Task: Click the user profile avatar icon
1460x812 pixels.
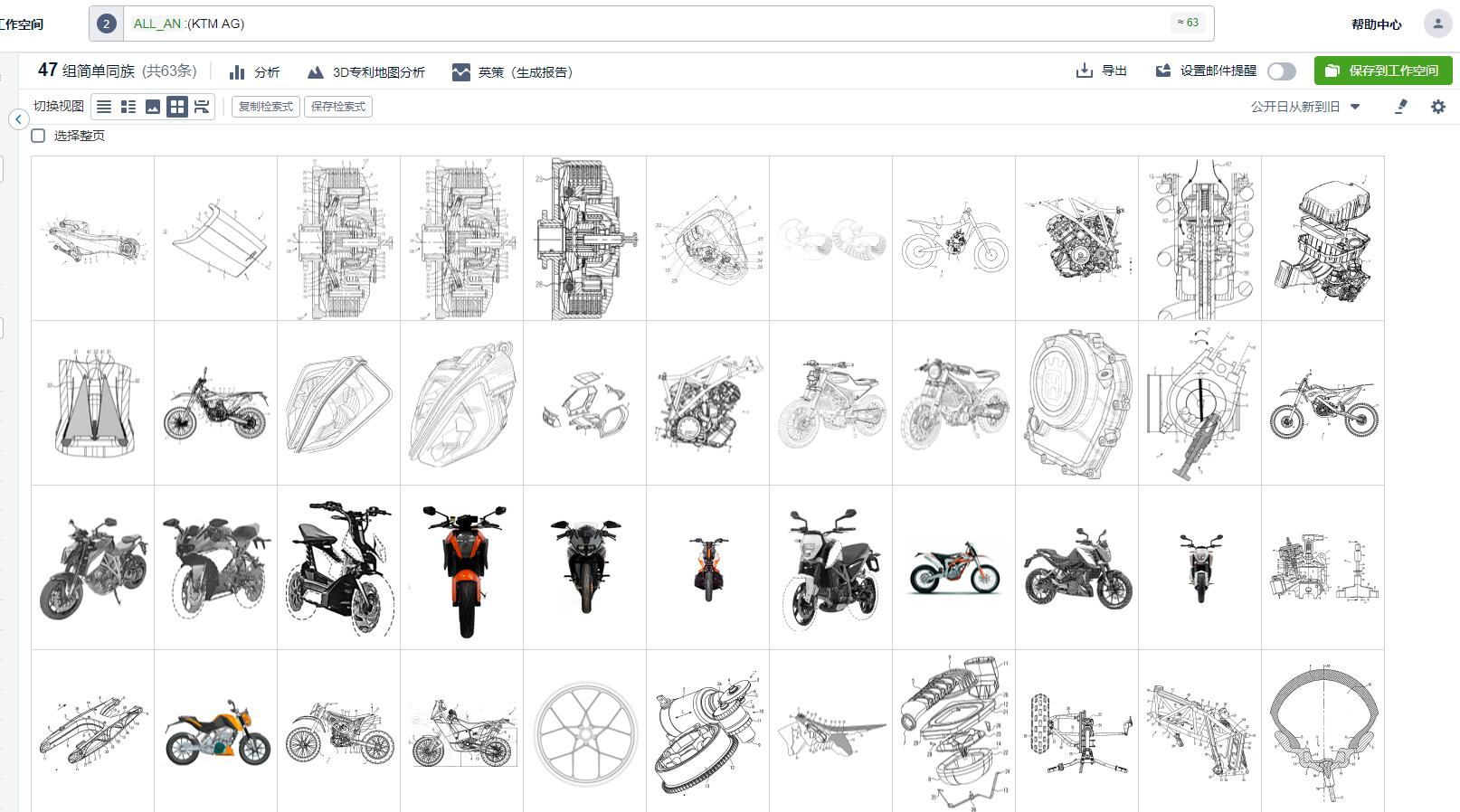Action: coord(1437,24)
